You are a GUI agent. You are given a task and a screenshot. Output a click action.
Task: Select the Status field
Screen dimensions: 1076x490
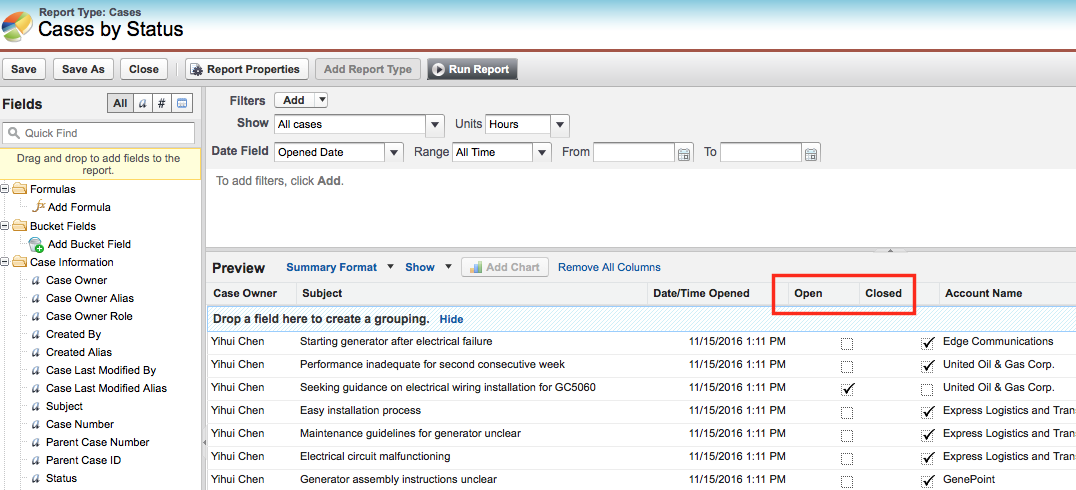[61, 478]
